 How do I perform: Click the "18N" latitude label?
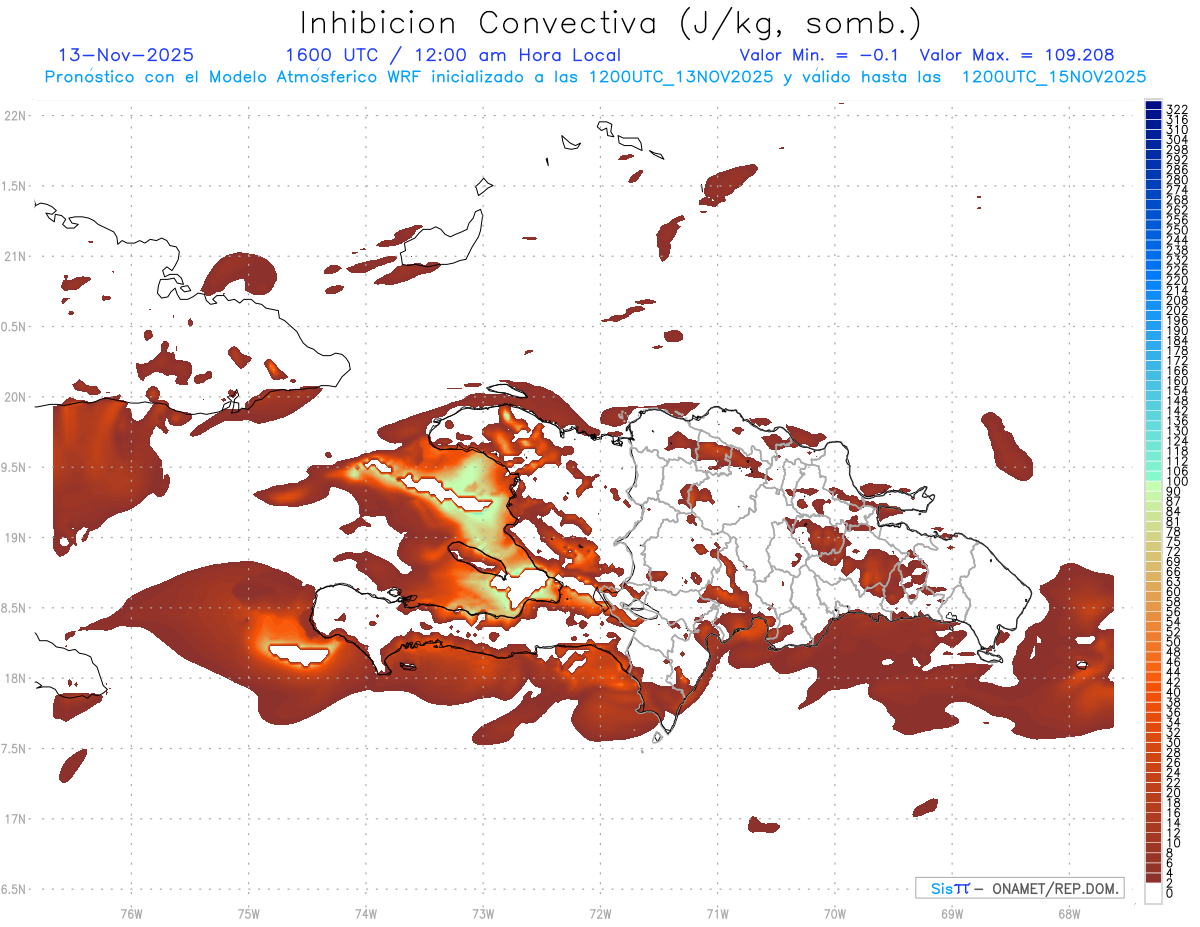(15, 678)
